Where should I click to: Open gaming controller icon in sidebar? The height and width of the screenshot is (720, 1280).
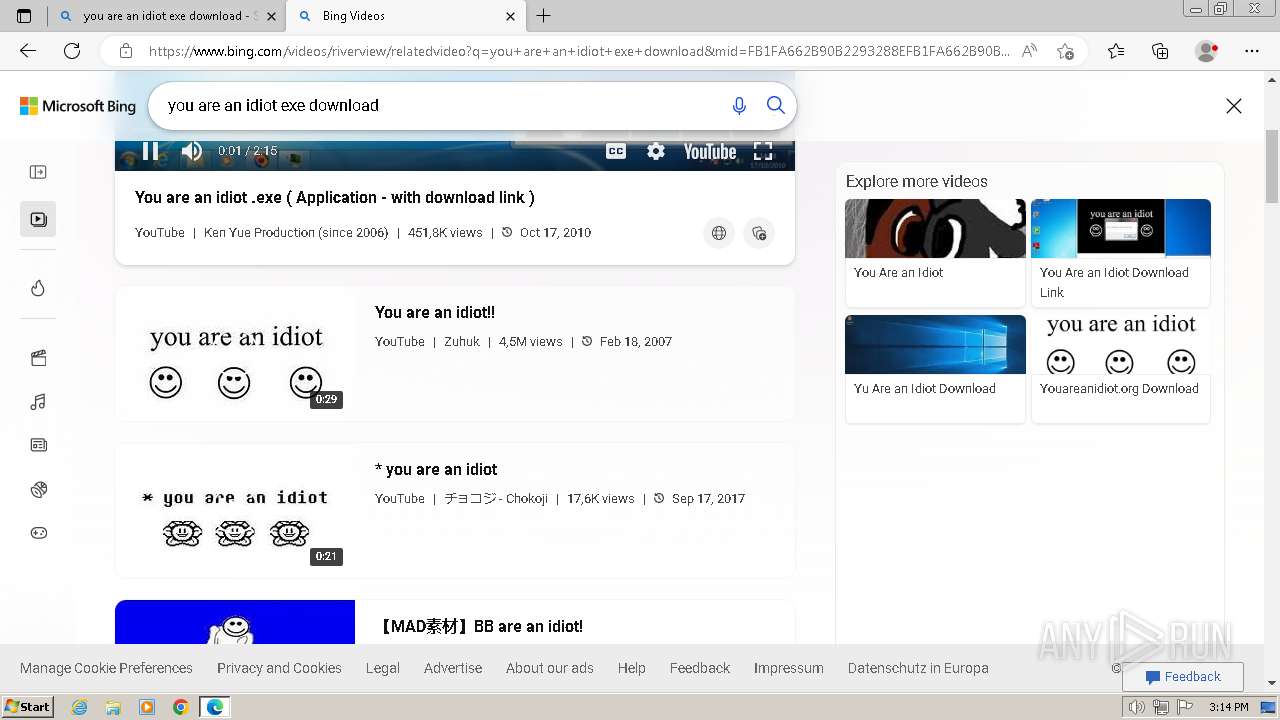coord(38,533)
